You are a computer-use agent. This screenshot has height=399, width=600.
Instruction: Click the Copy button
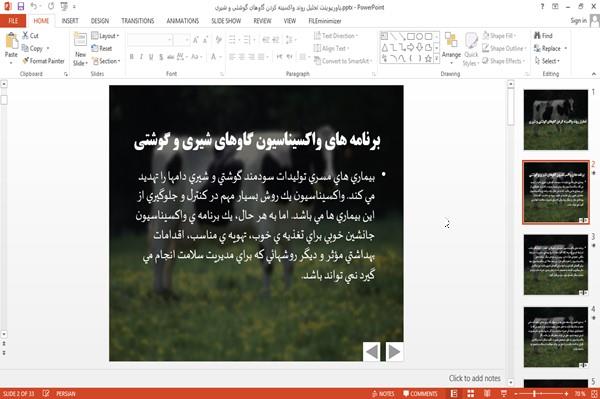pos(33,48)
